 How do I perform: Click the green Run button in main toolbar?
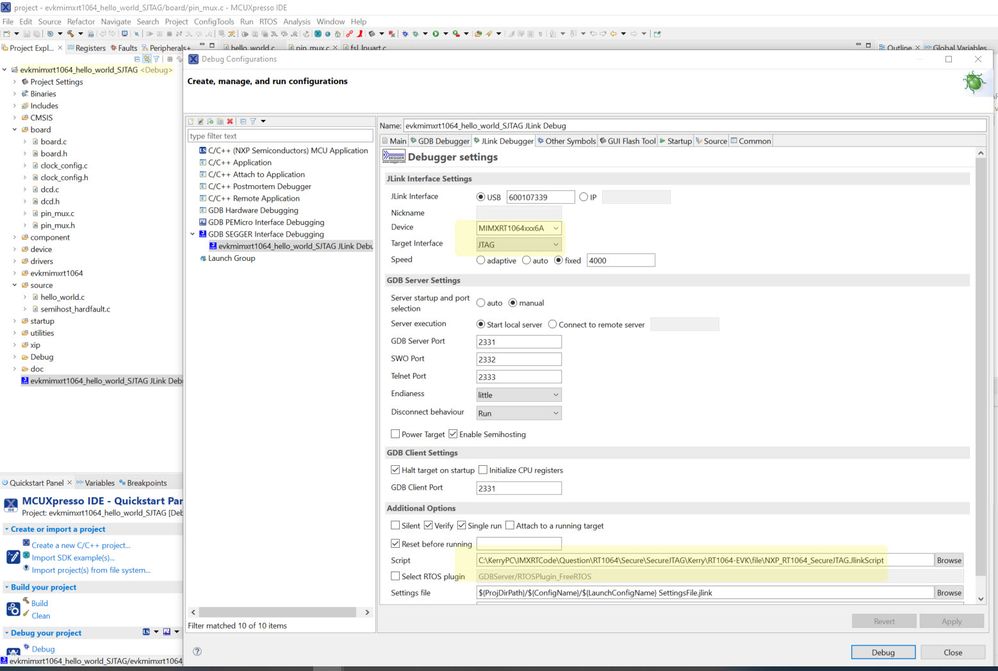click(435, 33)
